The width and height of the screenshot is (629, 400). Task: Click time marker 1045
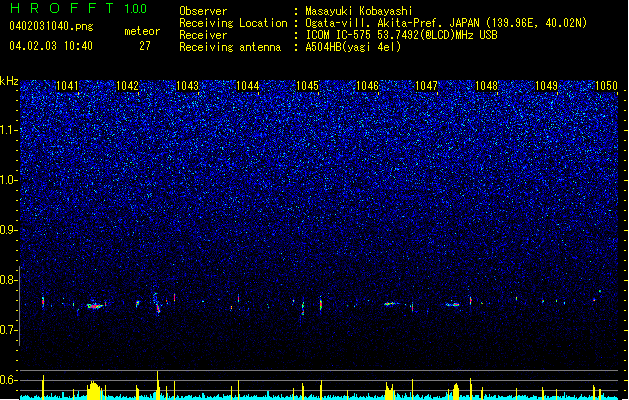point(307,86)
